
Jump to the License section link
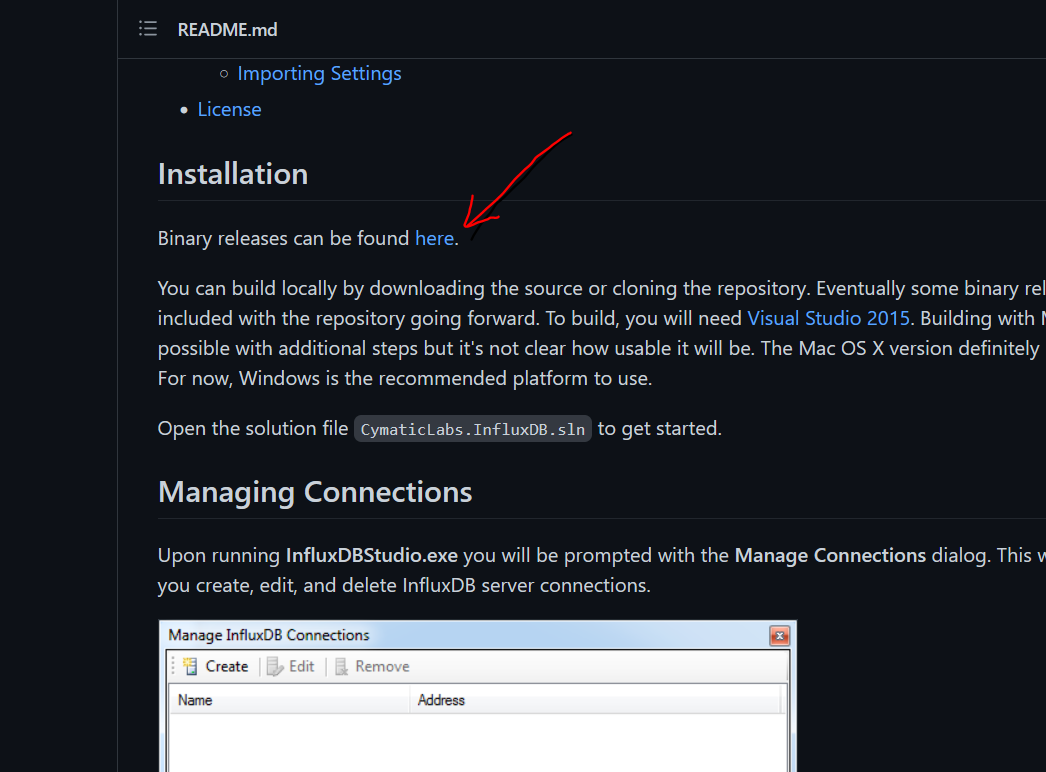[229, 109]
